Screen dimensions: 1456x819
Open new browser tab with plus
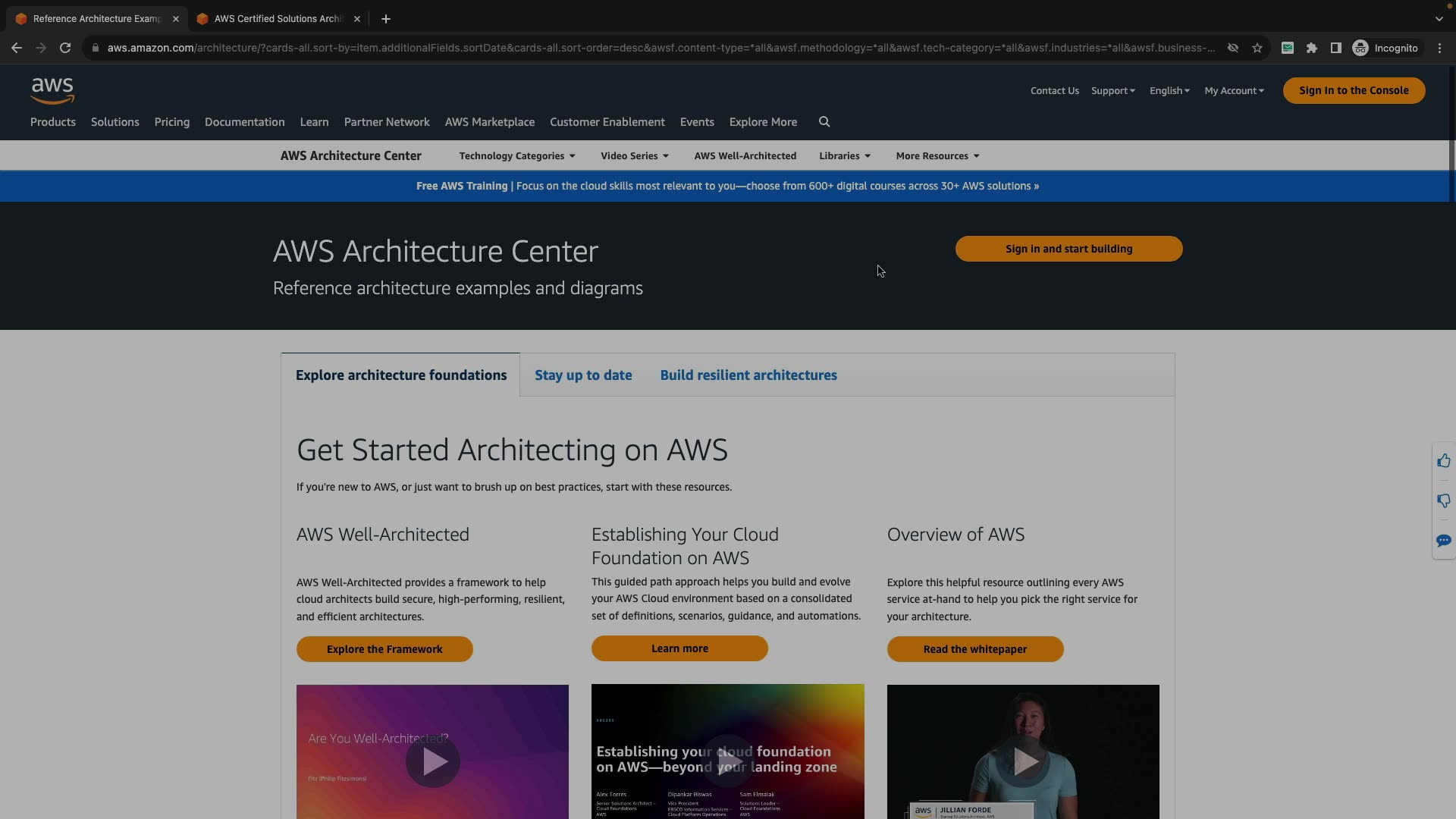coord(386,19)
